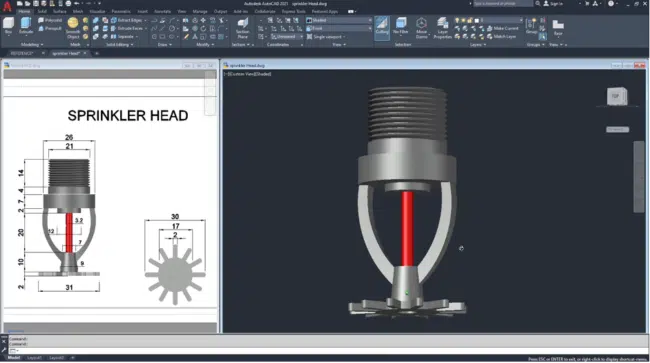The width and height of the screenshot is (650, 363).
Task: Select the Extrude tool
Action: (26, 26)
